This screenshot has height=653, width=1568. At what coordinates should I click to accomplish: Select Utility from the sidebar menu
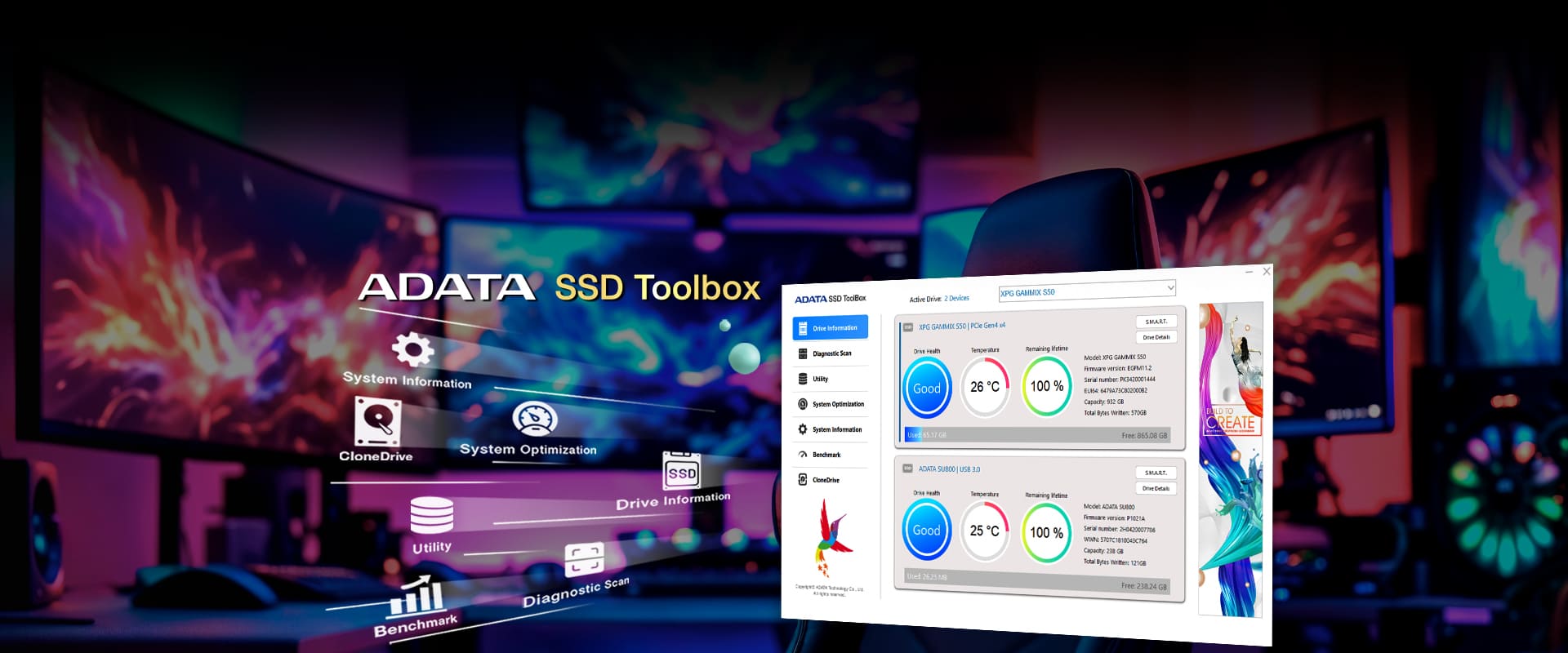pyautogui.click(x=819, y=379)
